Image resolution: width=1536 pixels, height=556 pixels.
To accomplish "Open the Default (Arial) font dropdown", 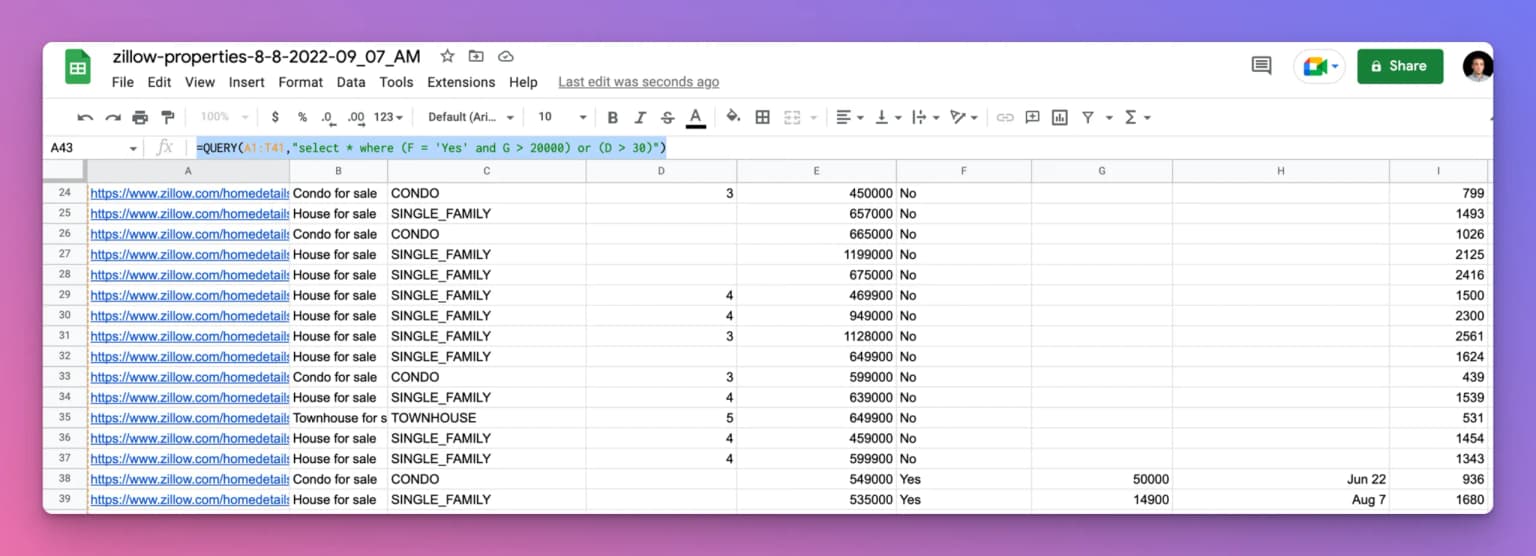I will tap(471, 117).
